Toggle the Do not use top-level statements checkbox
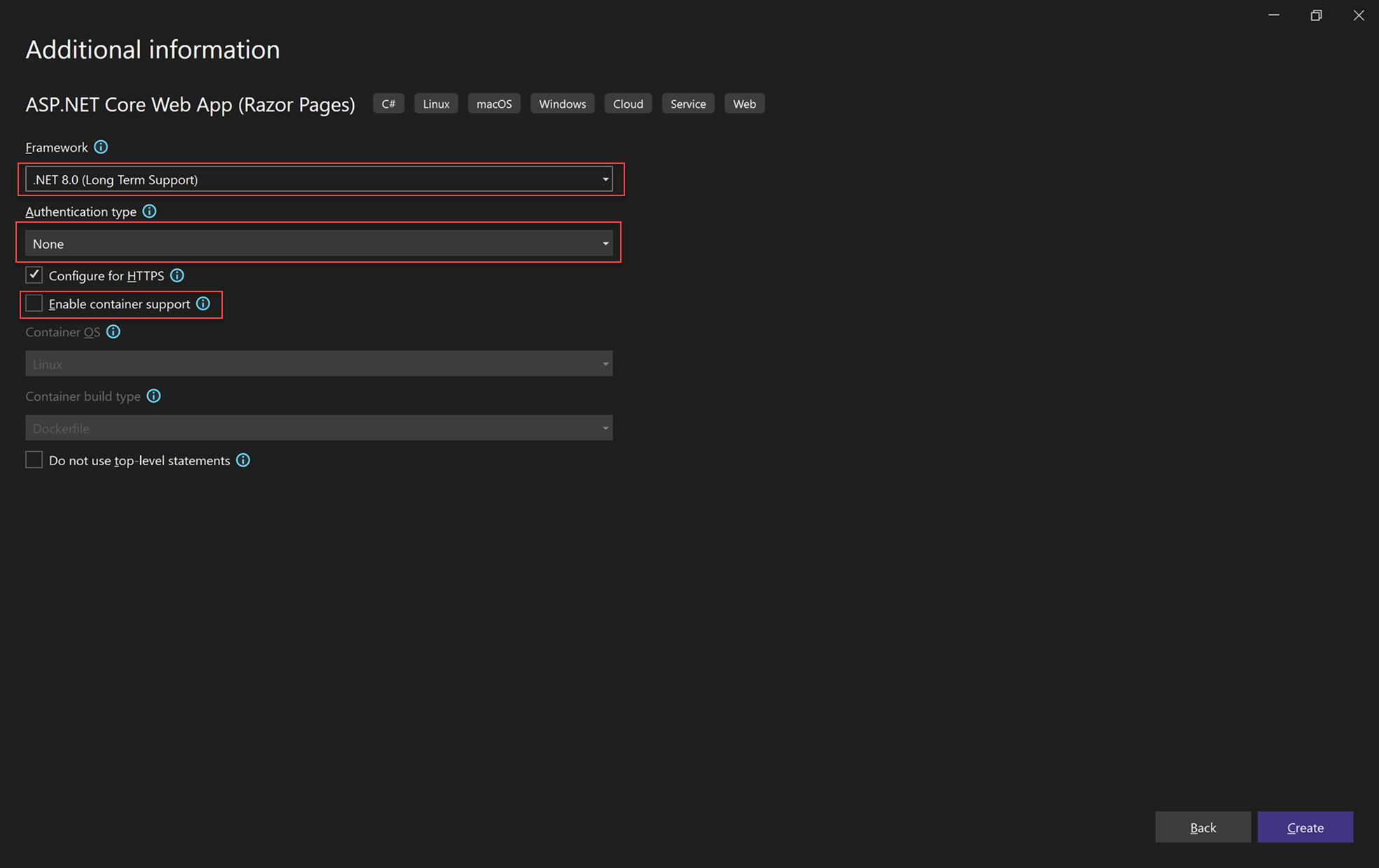 click(33, 460)
